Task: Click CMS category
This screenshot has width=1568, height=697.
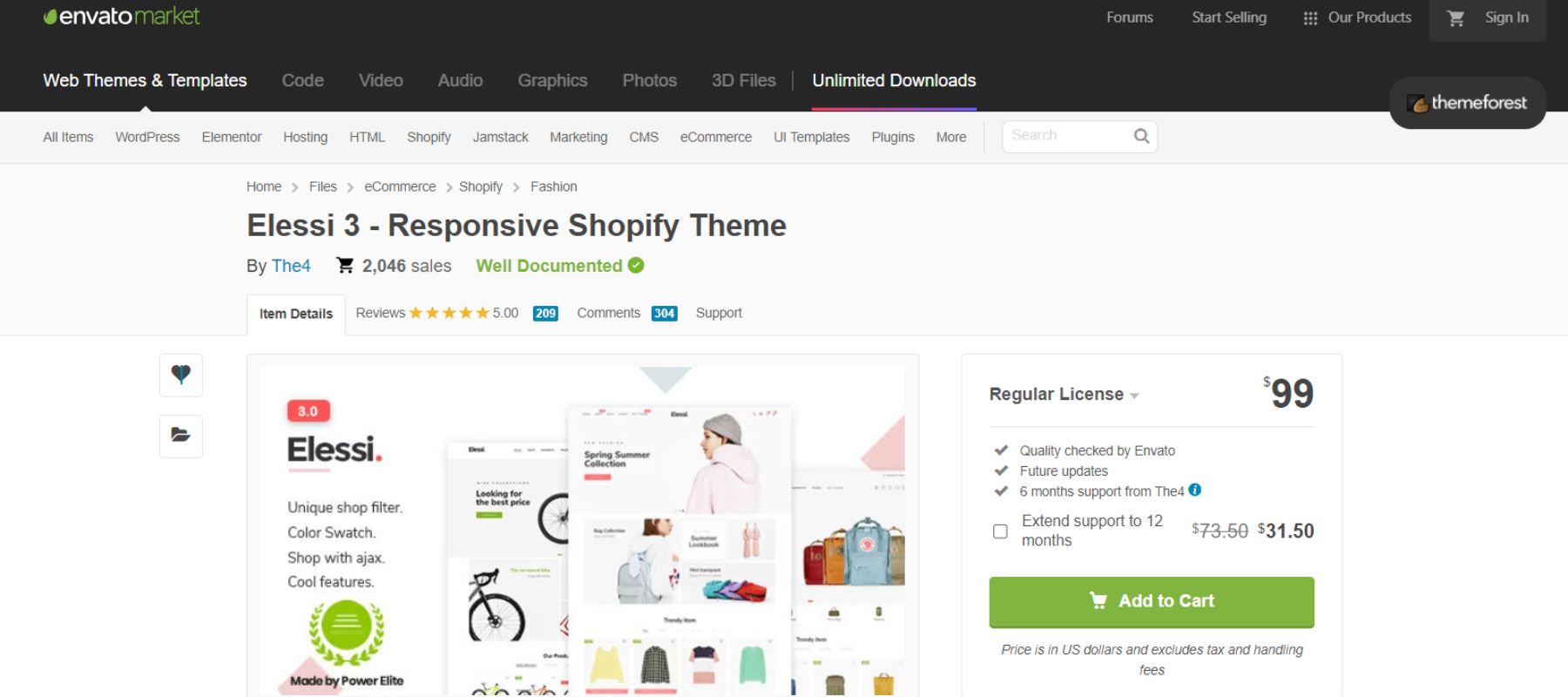Action: 644,137
